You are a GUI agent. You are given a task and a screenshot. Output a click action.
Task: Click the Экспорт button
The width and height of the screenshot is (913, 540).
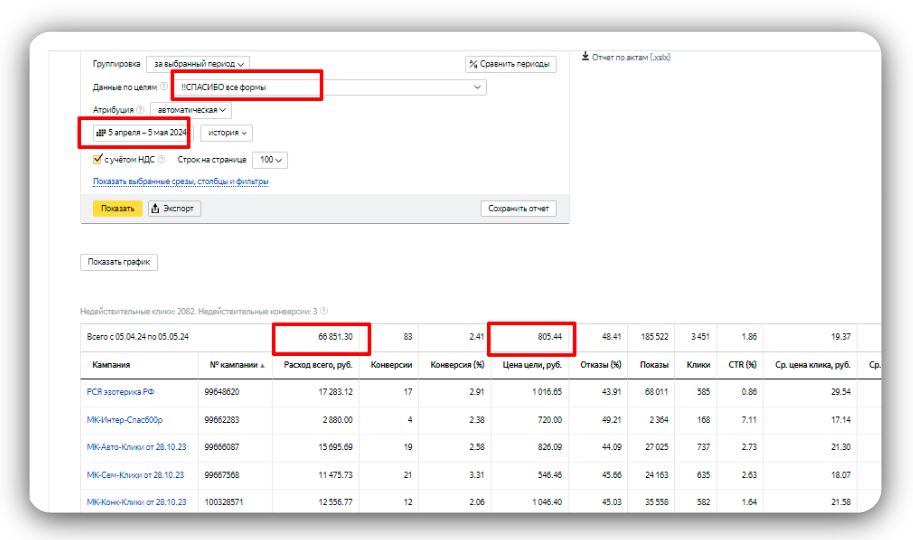pyautogui.click(x=174, y=208)
